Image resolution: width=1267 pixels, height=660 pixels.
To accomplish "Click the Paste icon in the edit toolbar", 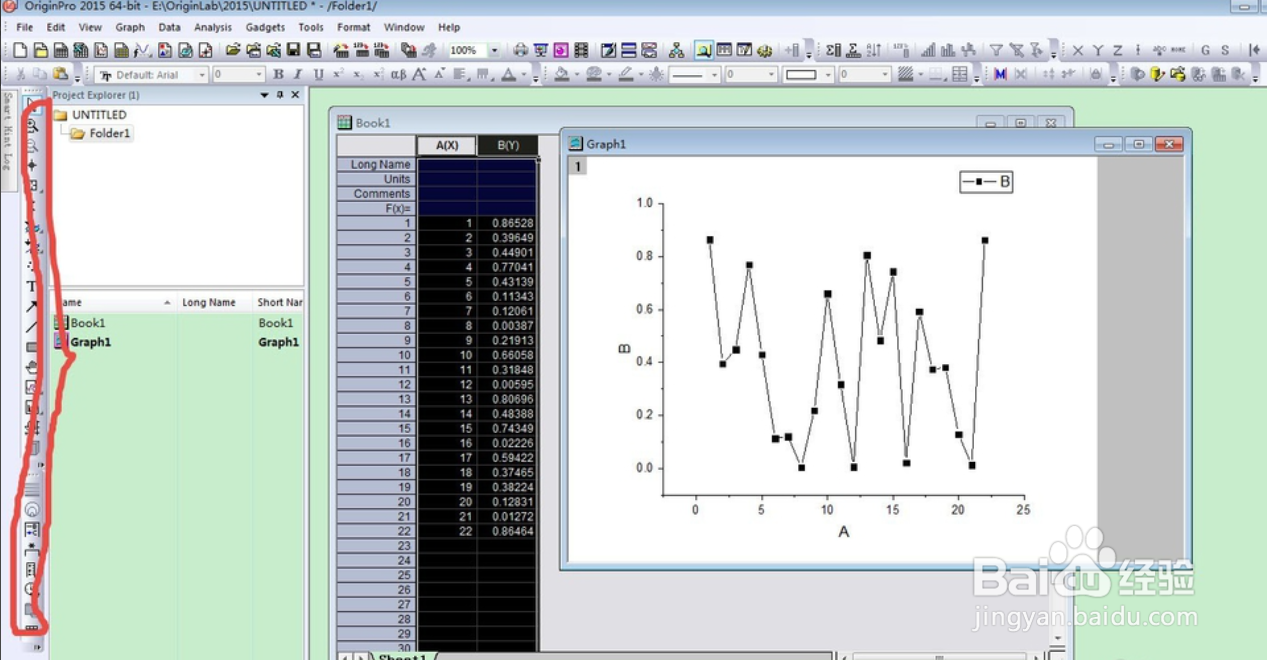I will click(x=60, y=75).
